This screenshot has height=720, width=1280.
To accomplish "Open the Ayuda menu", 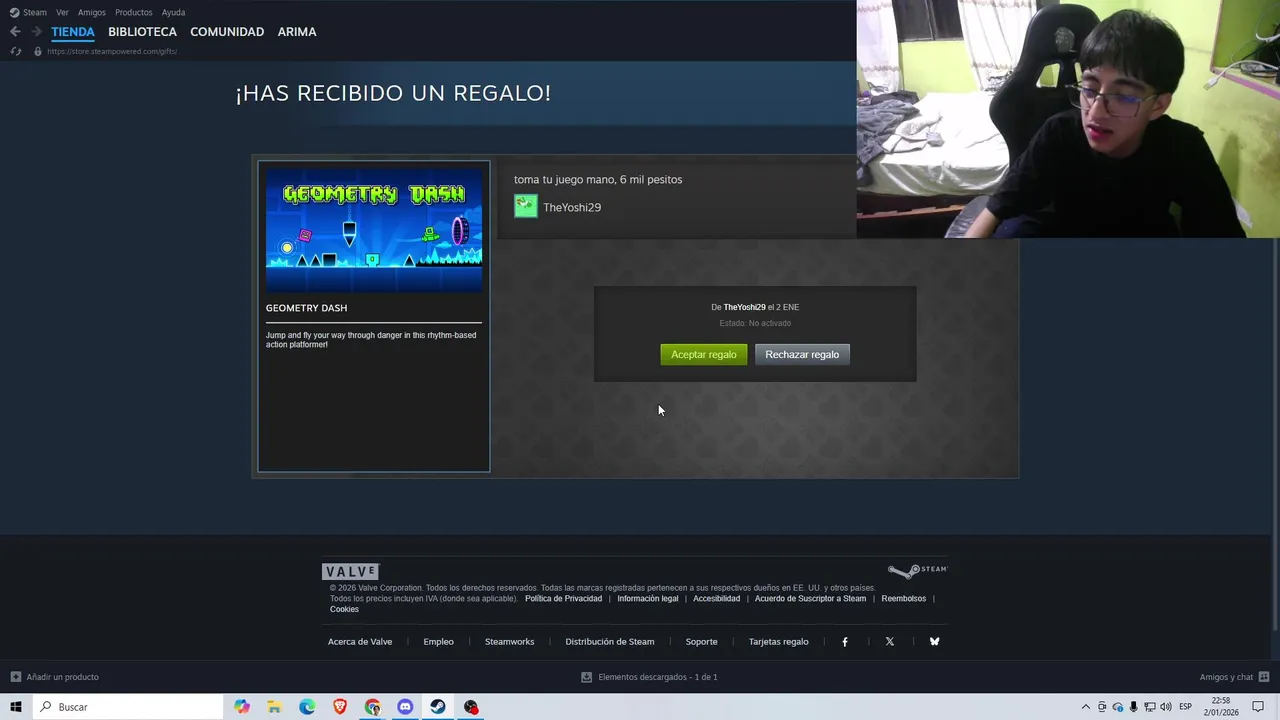I will coord(173,12).
